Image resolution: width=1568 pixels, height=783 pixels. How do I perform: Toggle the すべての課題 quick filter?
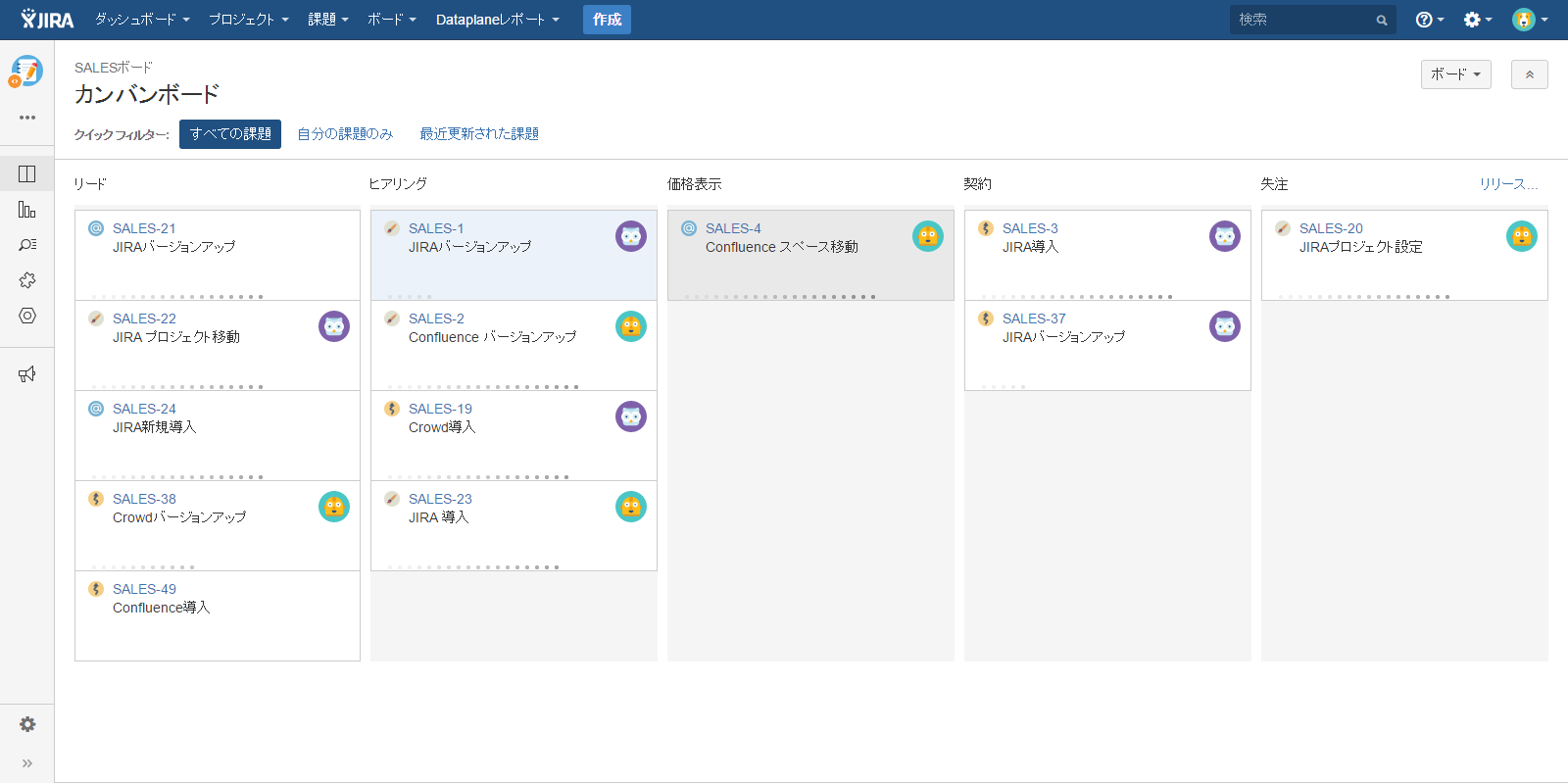(x=230, y=134)
